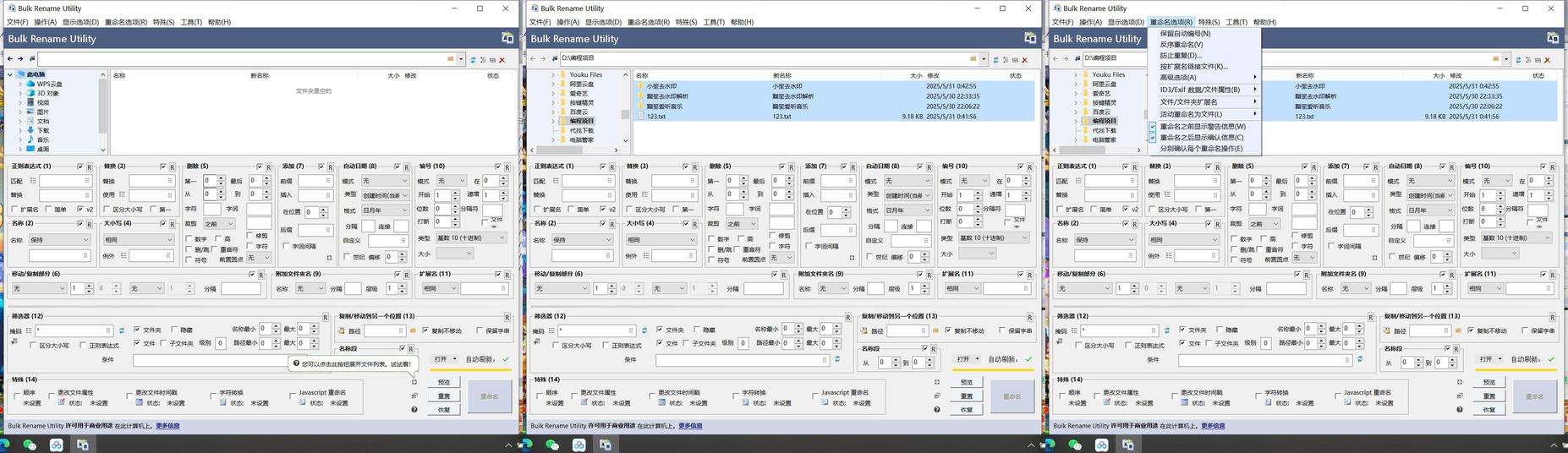Enable the 隐藏 filter checkbox in the middle window
1568x453 pixels.
(698, 330)
